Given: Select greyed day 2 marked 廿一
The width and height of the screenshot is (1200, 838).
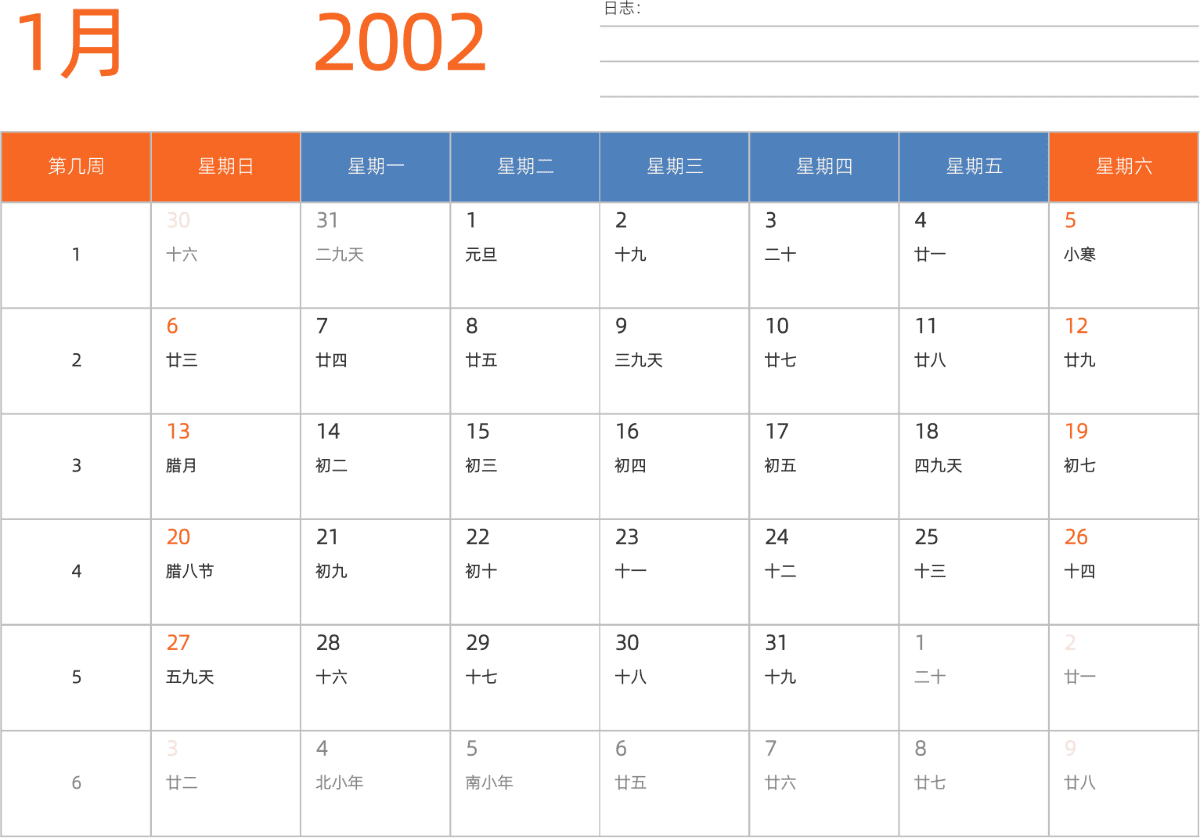Looking at the screenshot, I should (x=1124, y=678).
